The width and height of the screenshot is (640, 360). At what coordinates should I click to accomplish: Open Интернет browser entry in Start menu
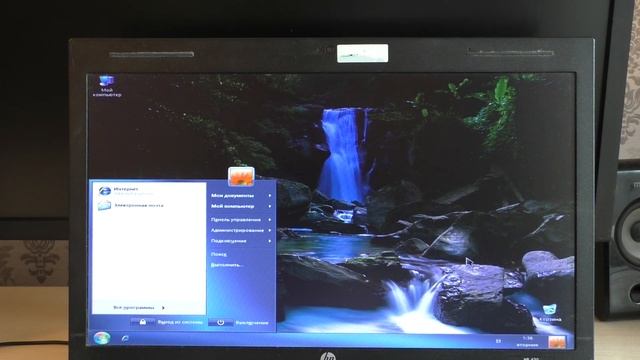tap(125, 191)
